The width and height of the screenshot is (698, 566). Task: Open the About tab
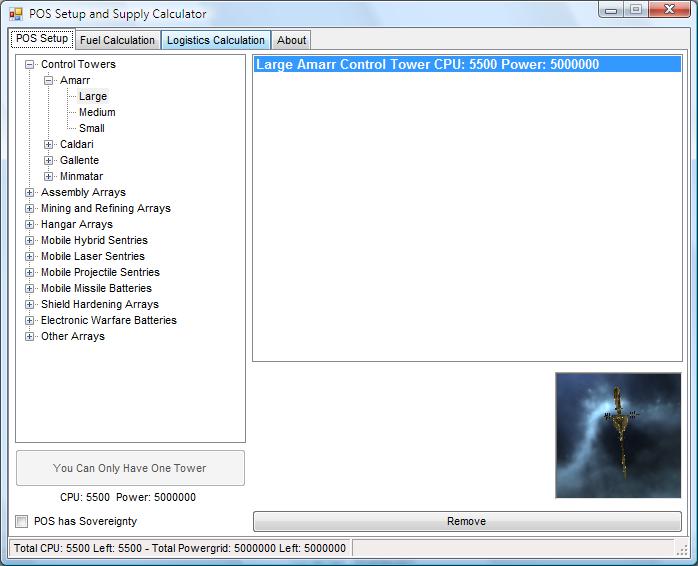[292, 40]
